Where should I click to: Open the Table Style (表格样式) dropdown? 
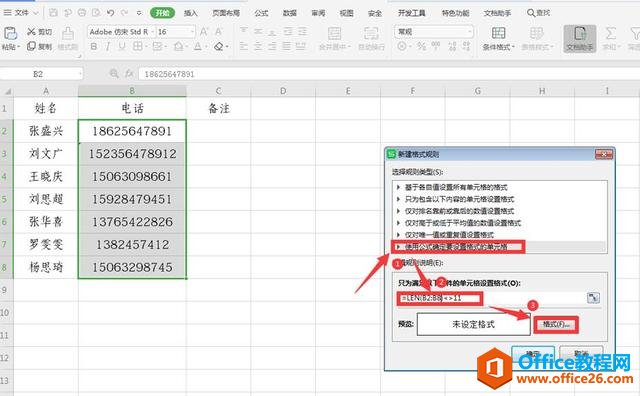[538, 38]
